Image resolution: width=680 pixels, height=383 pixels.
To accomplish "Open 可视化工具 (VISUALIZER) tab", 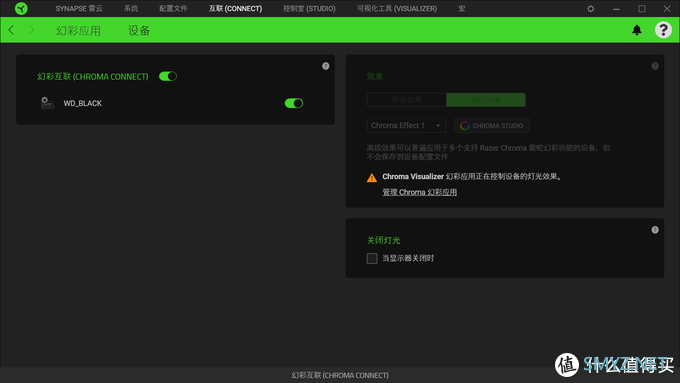I will pos(397,9).
